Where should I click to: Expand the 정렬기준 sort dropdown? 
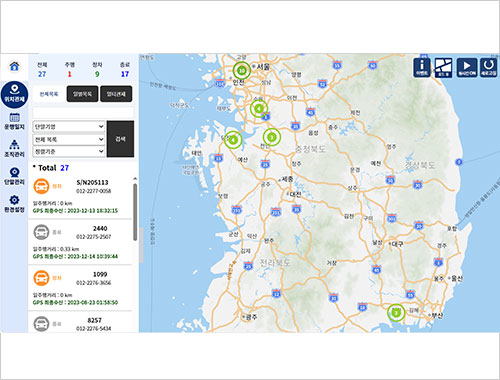(69, 152)
